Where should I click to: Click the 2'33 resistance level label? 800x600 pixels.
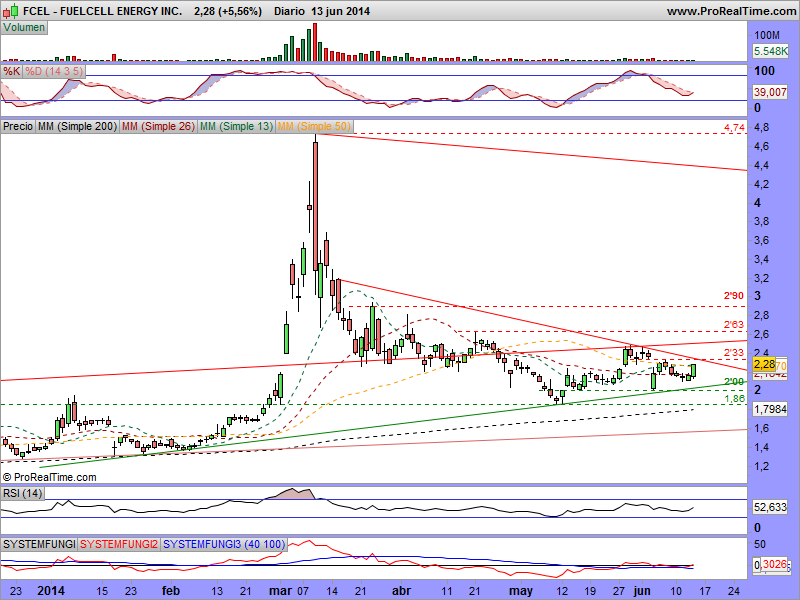734,353
